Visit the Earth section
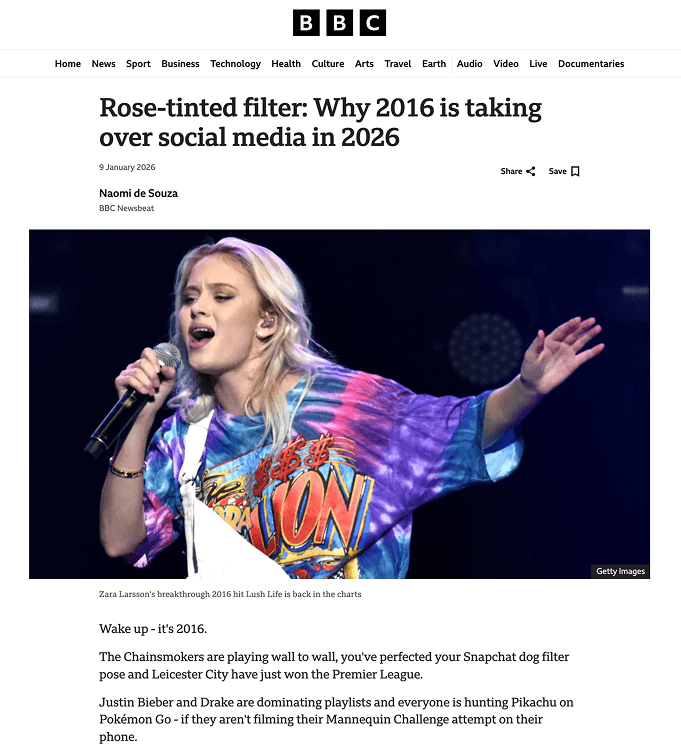This screenshot has width=681, height=751. (x=434, y=64)
